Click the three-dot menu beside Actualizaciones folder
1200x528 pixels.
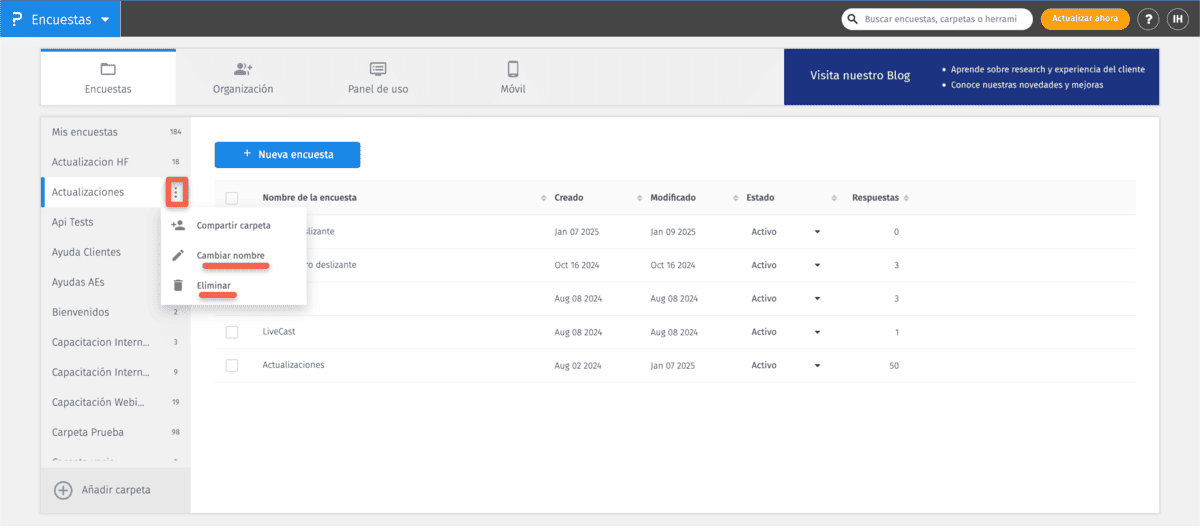point(176,192)
